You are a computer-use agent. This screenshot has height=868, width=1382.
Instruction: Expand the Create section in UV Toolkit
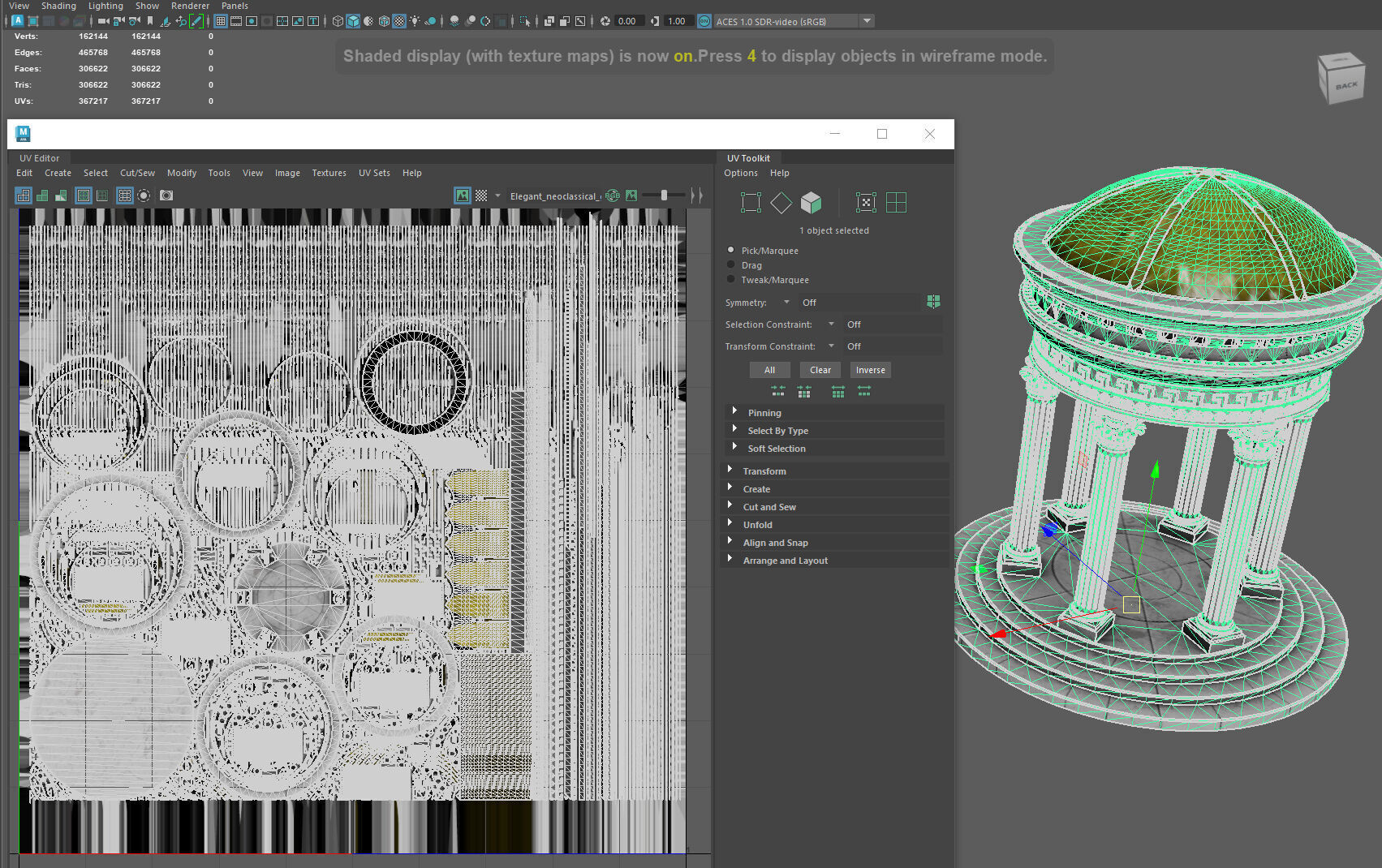pos(834,489)
